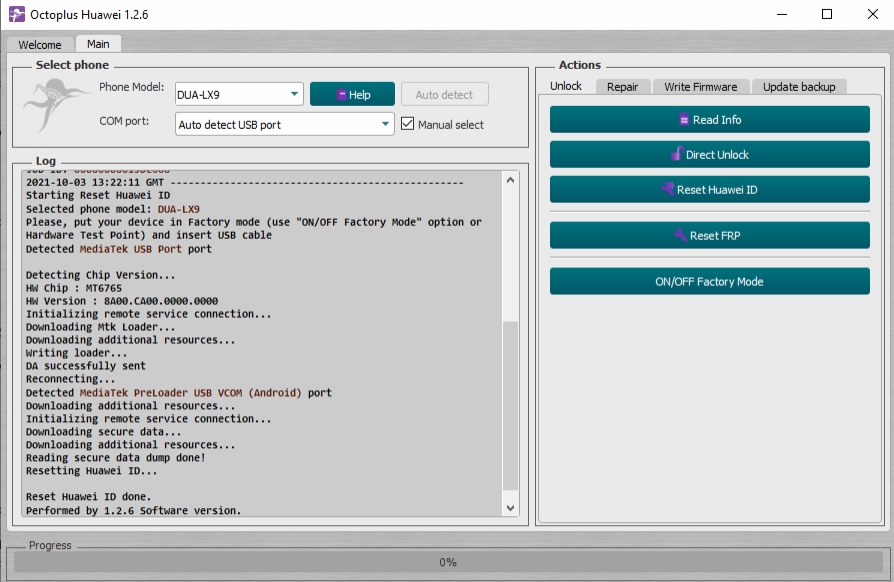This screenshot has width=894, height=582.
Task: Toggle the Manual select checkbox
Action: point(407,124)
